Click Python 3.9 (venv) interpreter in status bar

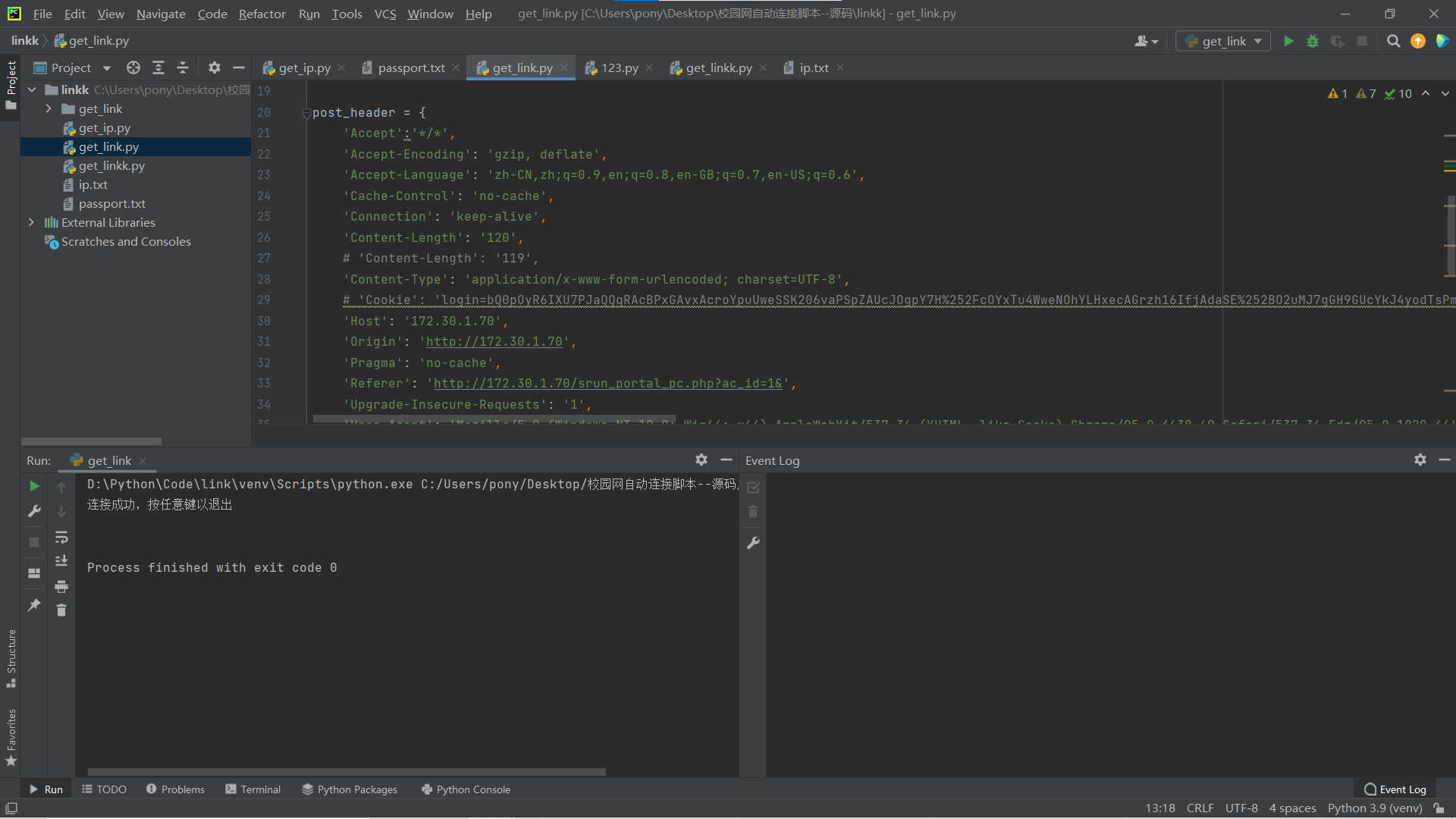click(1374, 808)
